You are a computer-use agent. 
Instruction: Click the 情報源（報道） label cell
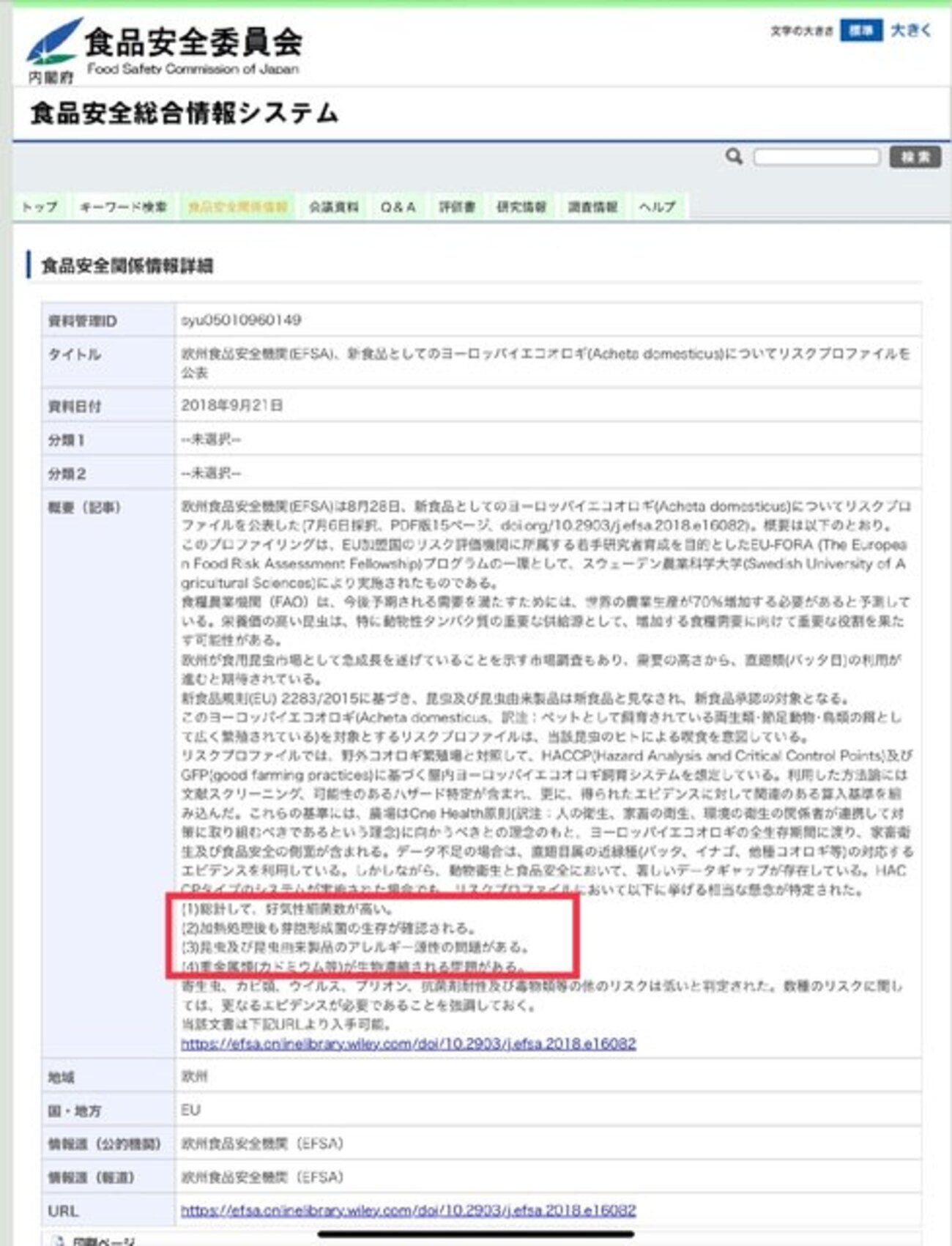coord(108,1178)
